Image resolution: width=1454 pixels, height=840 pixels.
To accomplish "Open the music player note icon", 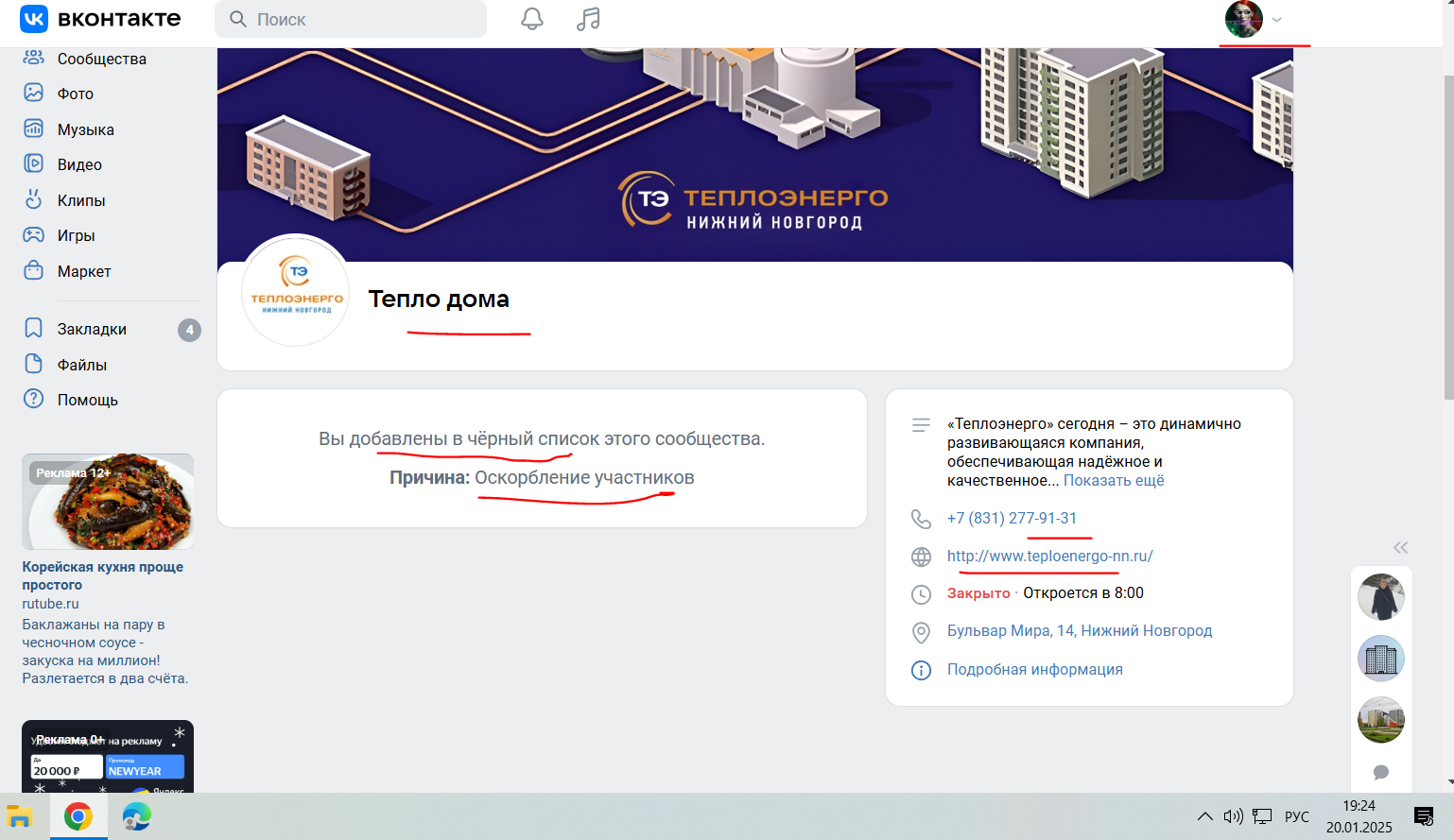I will tap(588, 19).
